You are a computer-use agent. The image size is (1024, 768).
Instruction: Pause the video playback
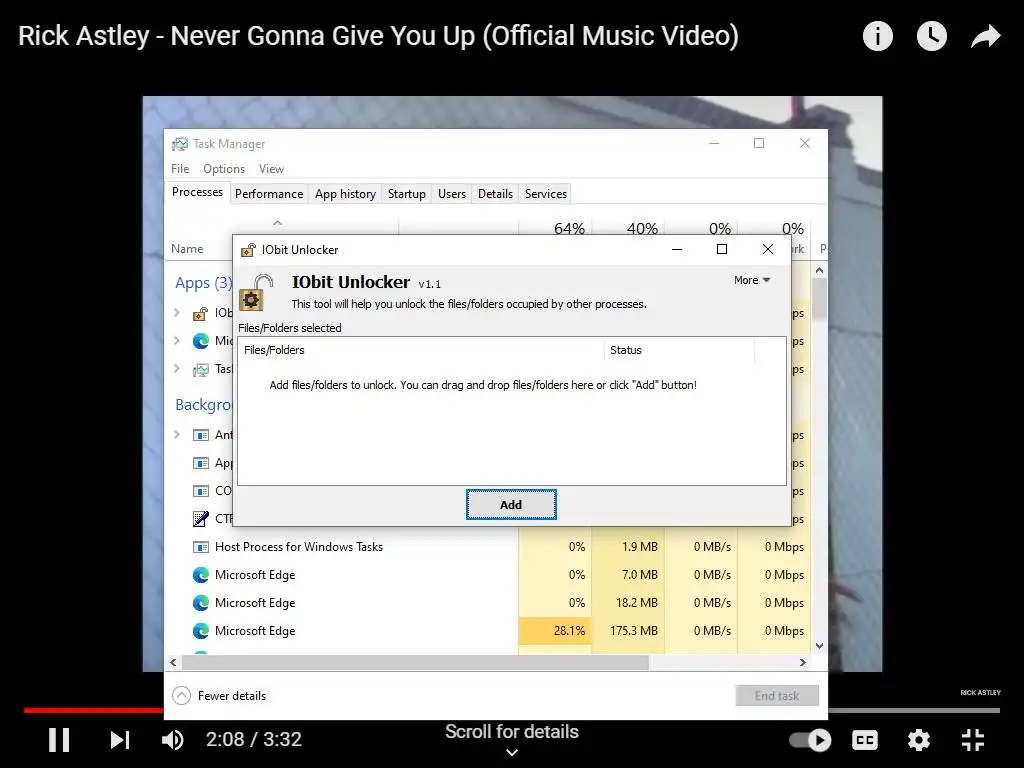59,740
